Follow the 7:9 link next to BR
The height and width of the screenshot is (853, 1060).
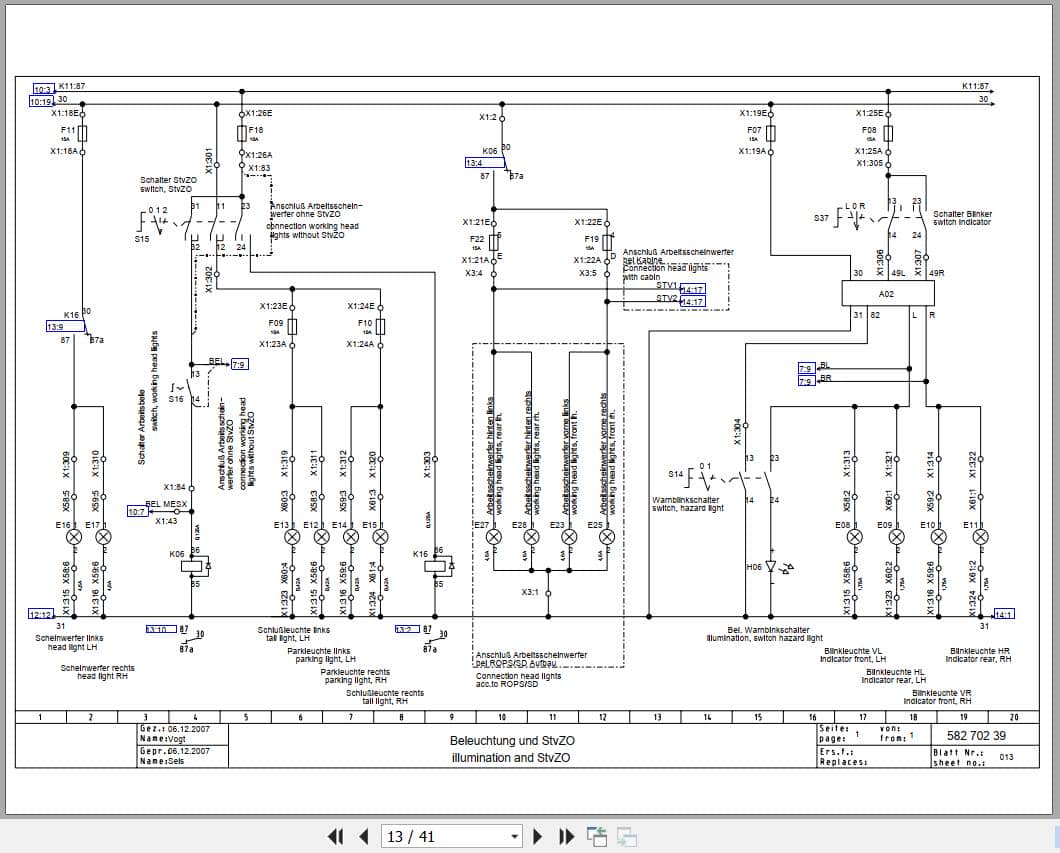pos(806,381)
